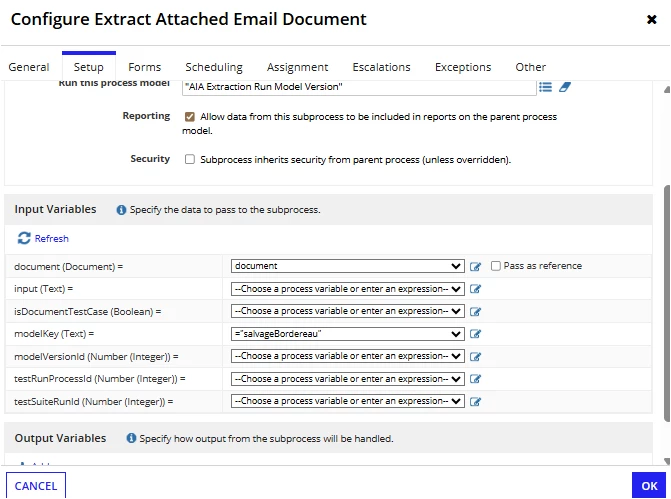Open expression editor for testSuiteRunId
The width and height of the screenshot is (671, 499).
point(475,401)
